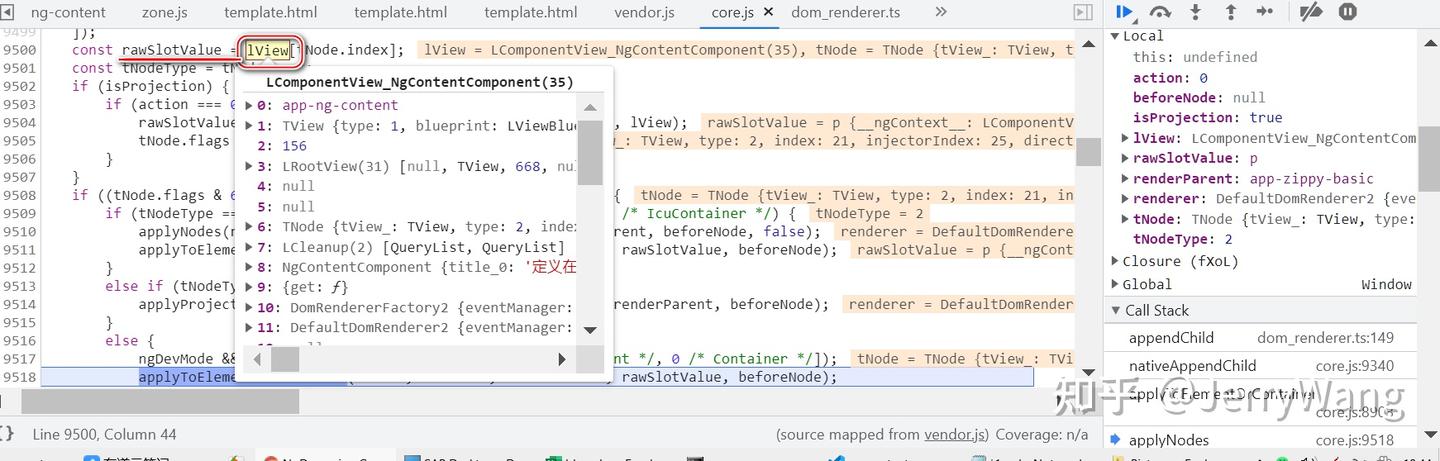This screenshot has width=1440, height=461.
Task: Select appendChild call stack frame
Action: pos(1171,338)
